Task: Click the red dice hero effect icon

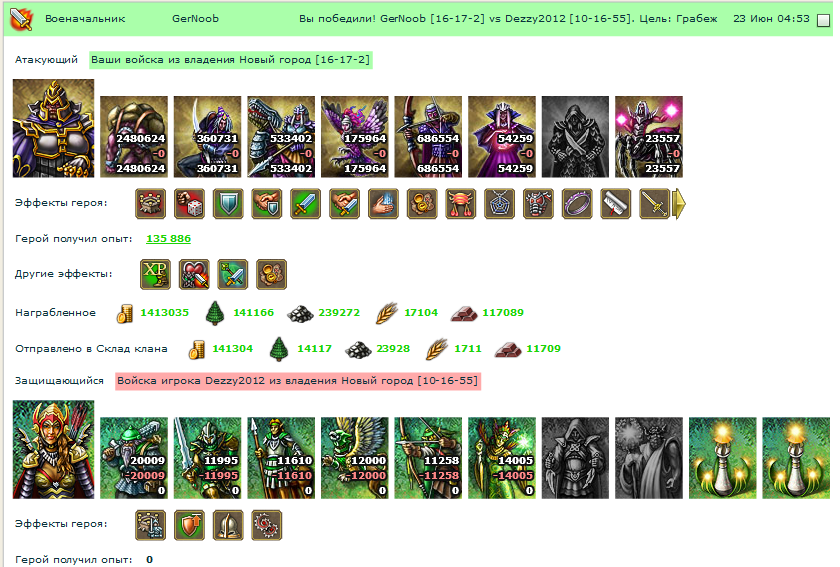Action: [189, 204]
